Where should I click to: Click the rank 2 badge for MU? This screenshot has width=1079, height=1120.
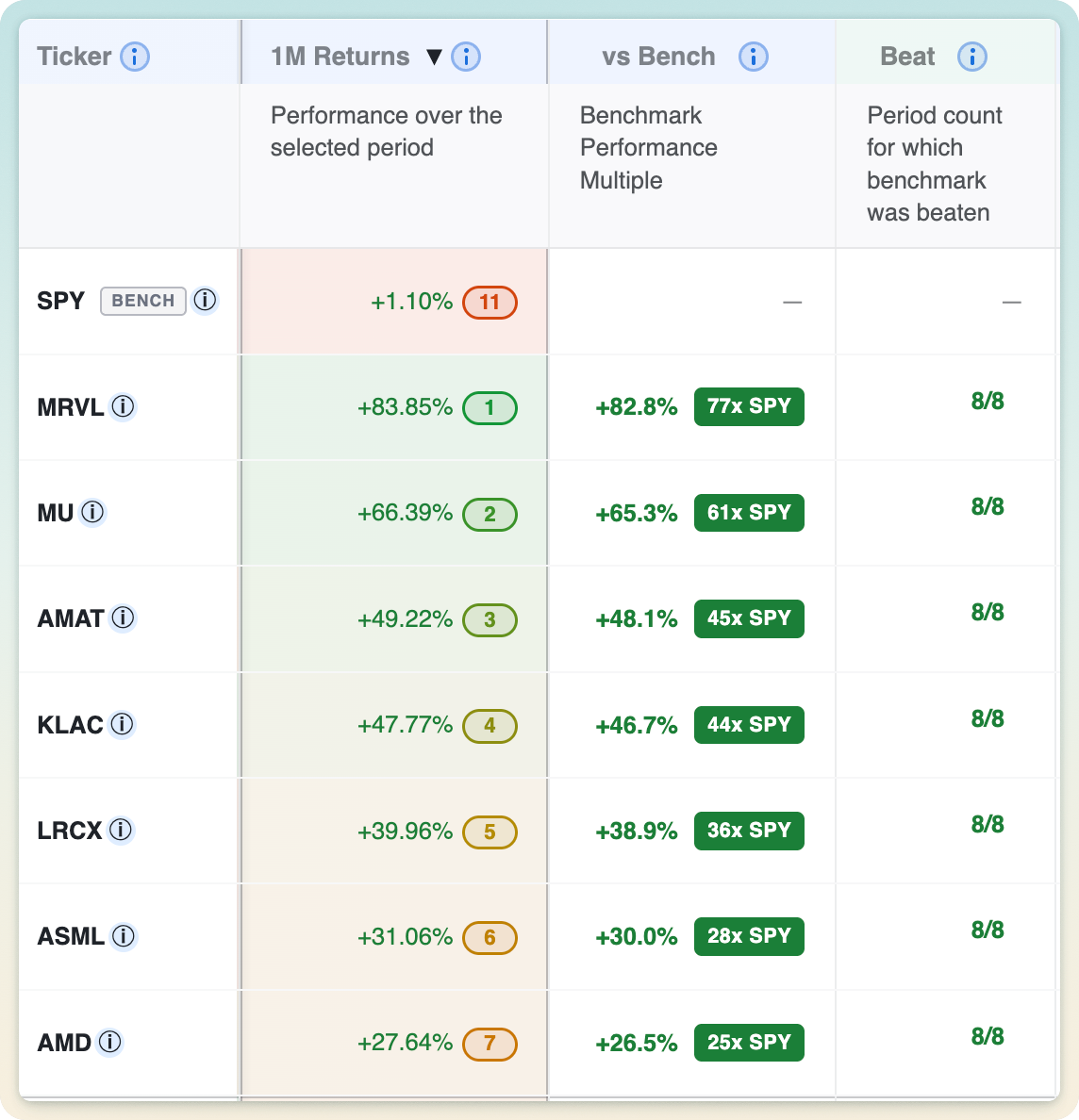pos(490,515)
